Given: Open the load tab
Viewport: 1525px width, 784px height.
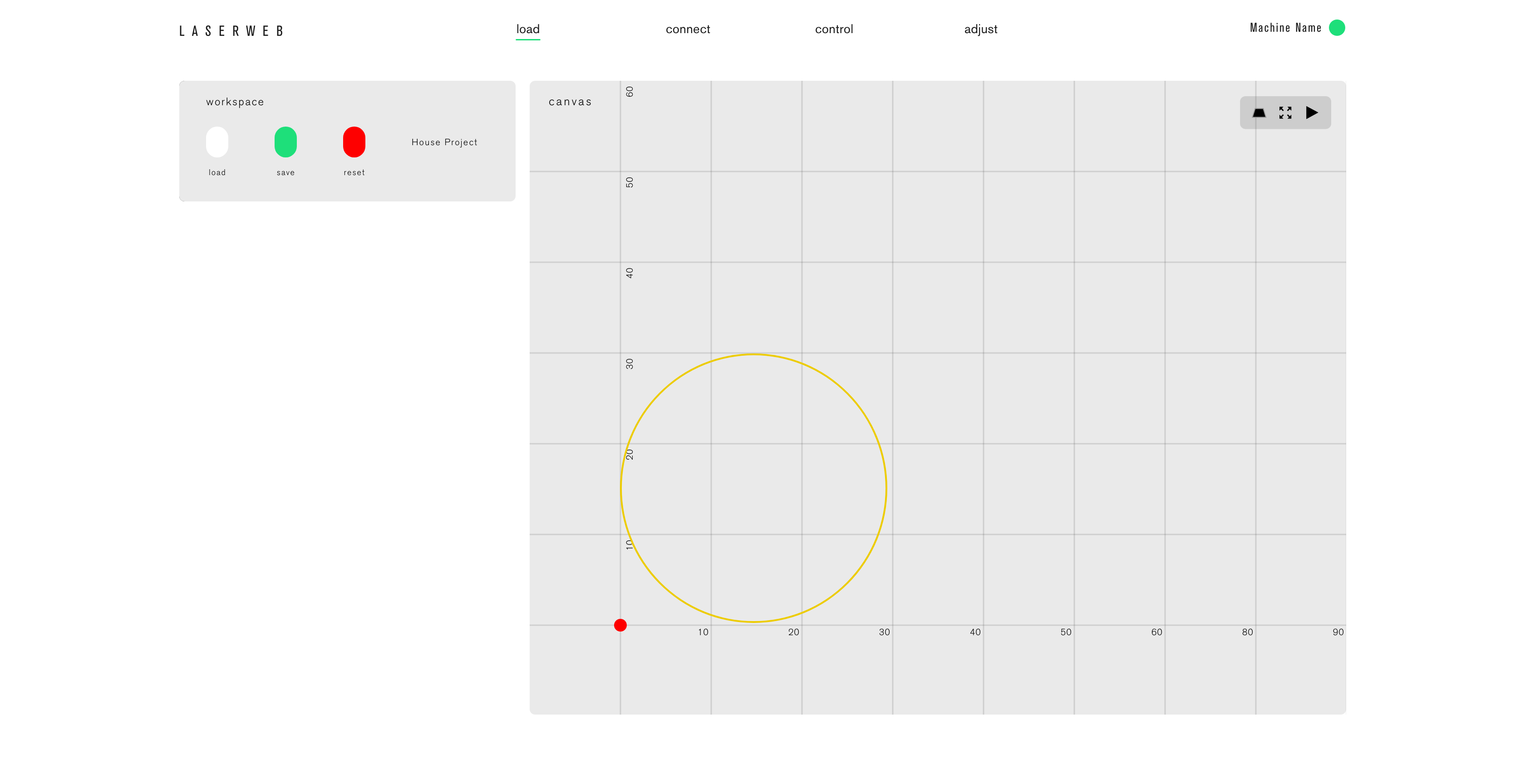Looking at the screenshot, I should [x=527, y=29].
